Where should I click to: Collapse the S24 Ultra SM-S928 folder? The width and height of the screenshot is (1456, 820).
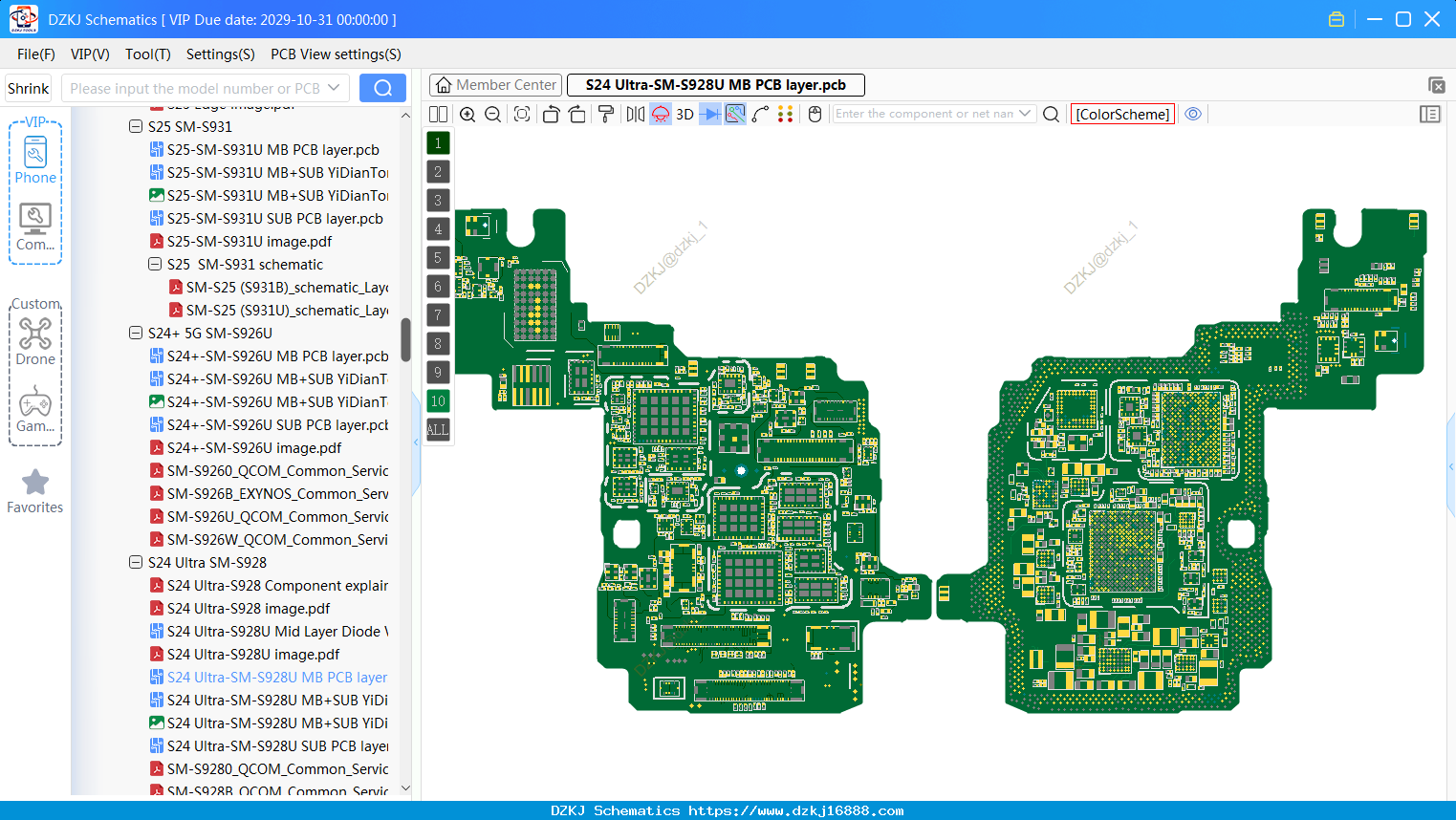(136, 562)
